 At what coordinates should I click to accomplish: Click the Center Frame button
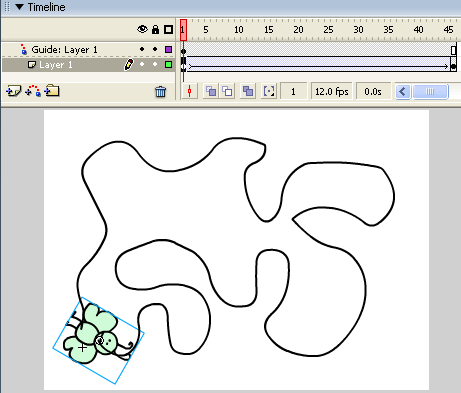tap(189, 91)
